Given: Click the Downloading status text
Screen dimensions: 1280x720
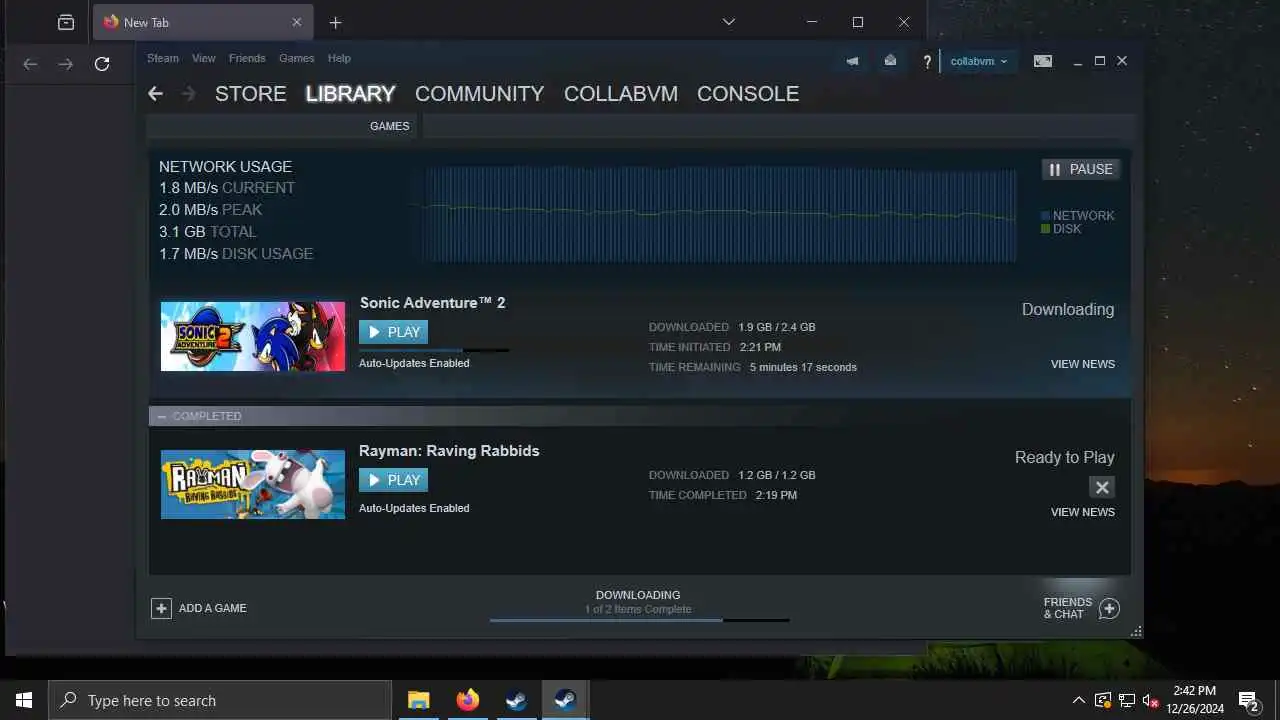Looking at the screenshot, I should coord(1068,309).
